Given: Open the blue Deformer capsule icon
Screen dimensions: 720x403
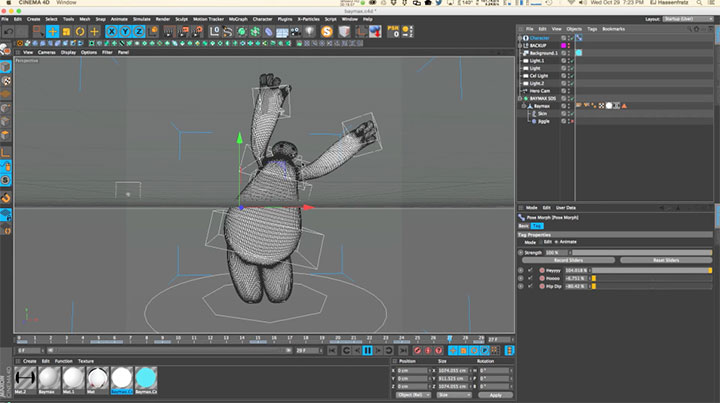Looking at the screenshot, I should point(269,32).
